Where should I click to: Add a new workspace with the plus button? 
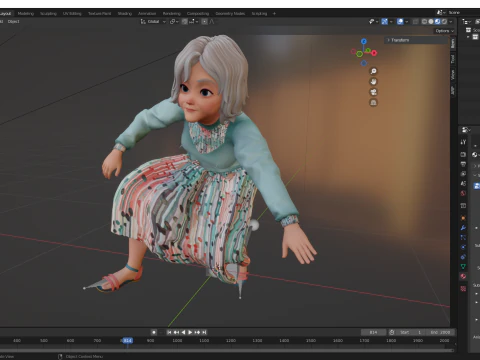click(x=274, y=14)
